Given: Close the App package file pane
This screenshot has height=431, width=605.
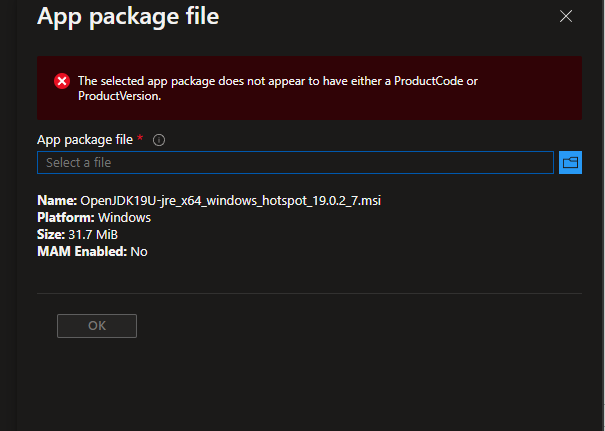Looking at the screenshot, I should tap(566, 16).
